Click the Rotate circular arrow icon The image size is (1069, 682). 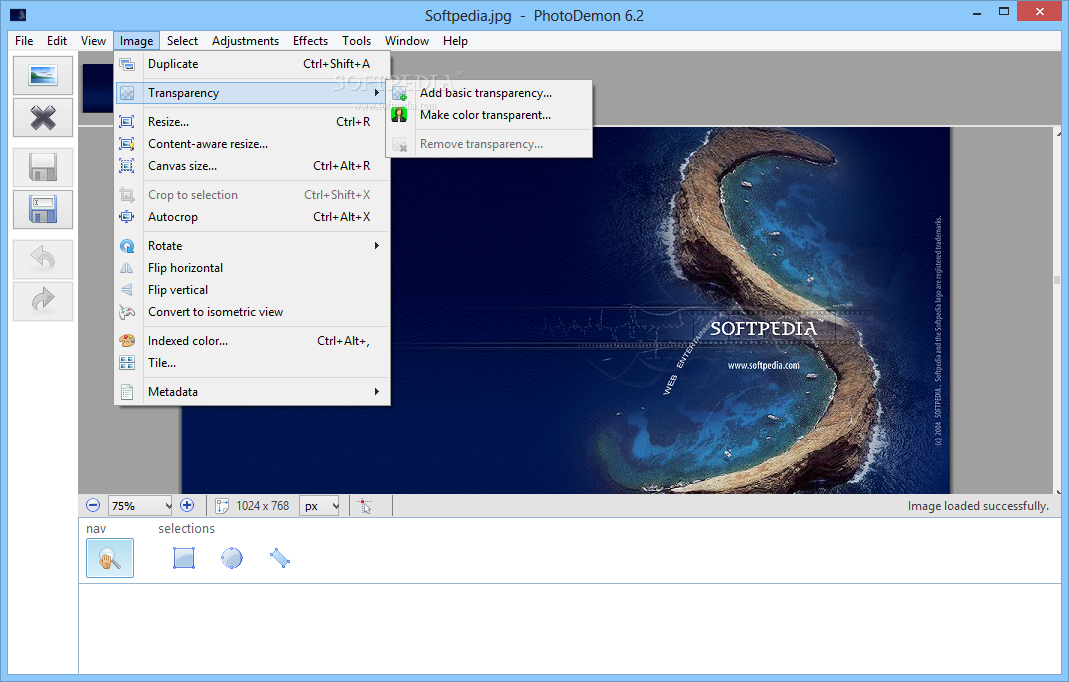(x=127, y=246)
